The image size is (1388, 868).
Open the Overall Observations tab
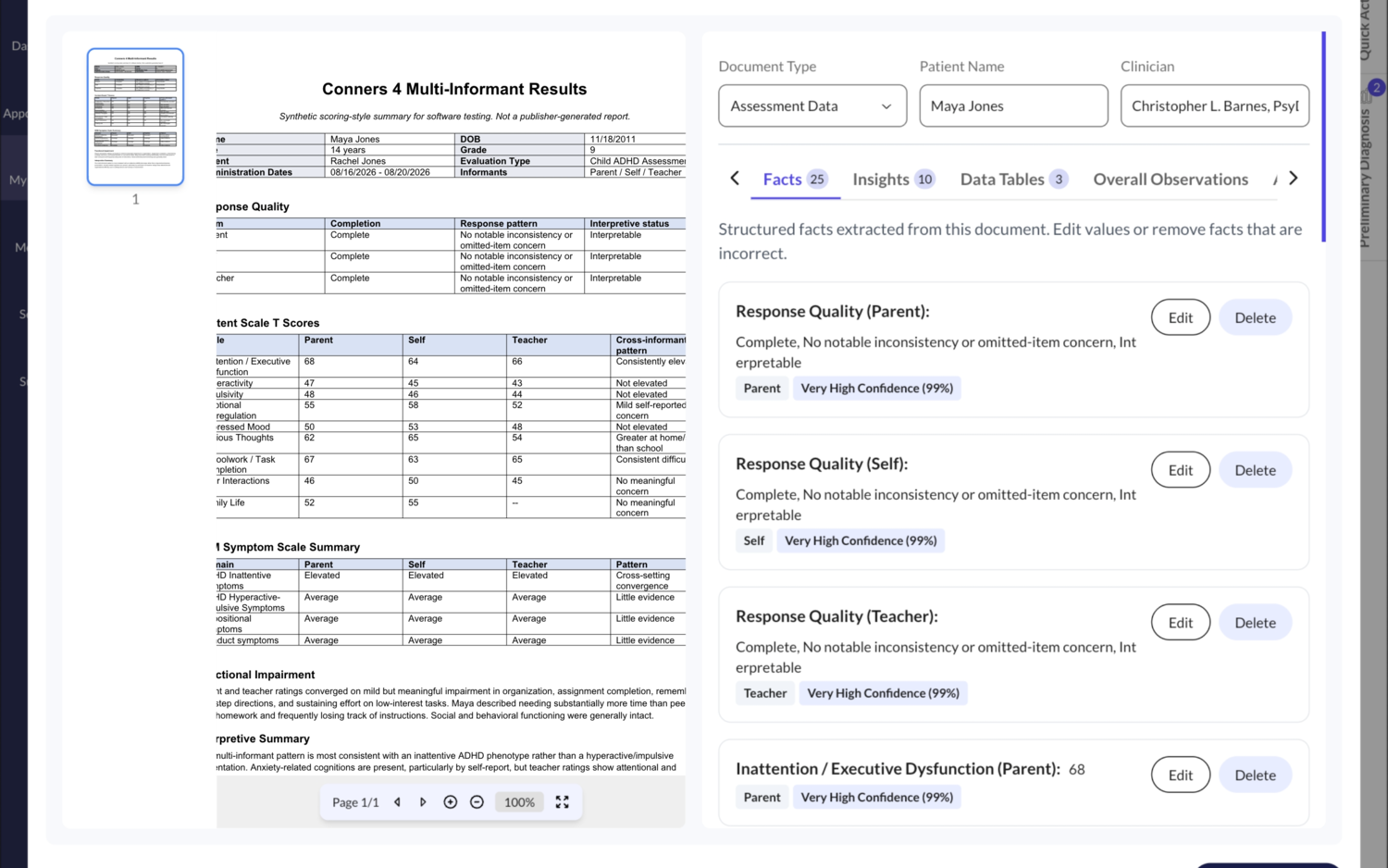[1171, 180]
